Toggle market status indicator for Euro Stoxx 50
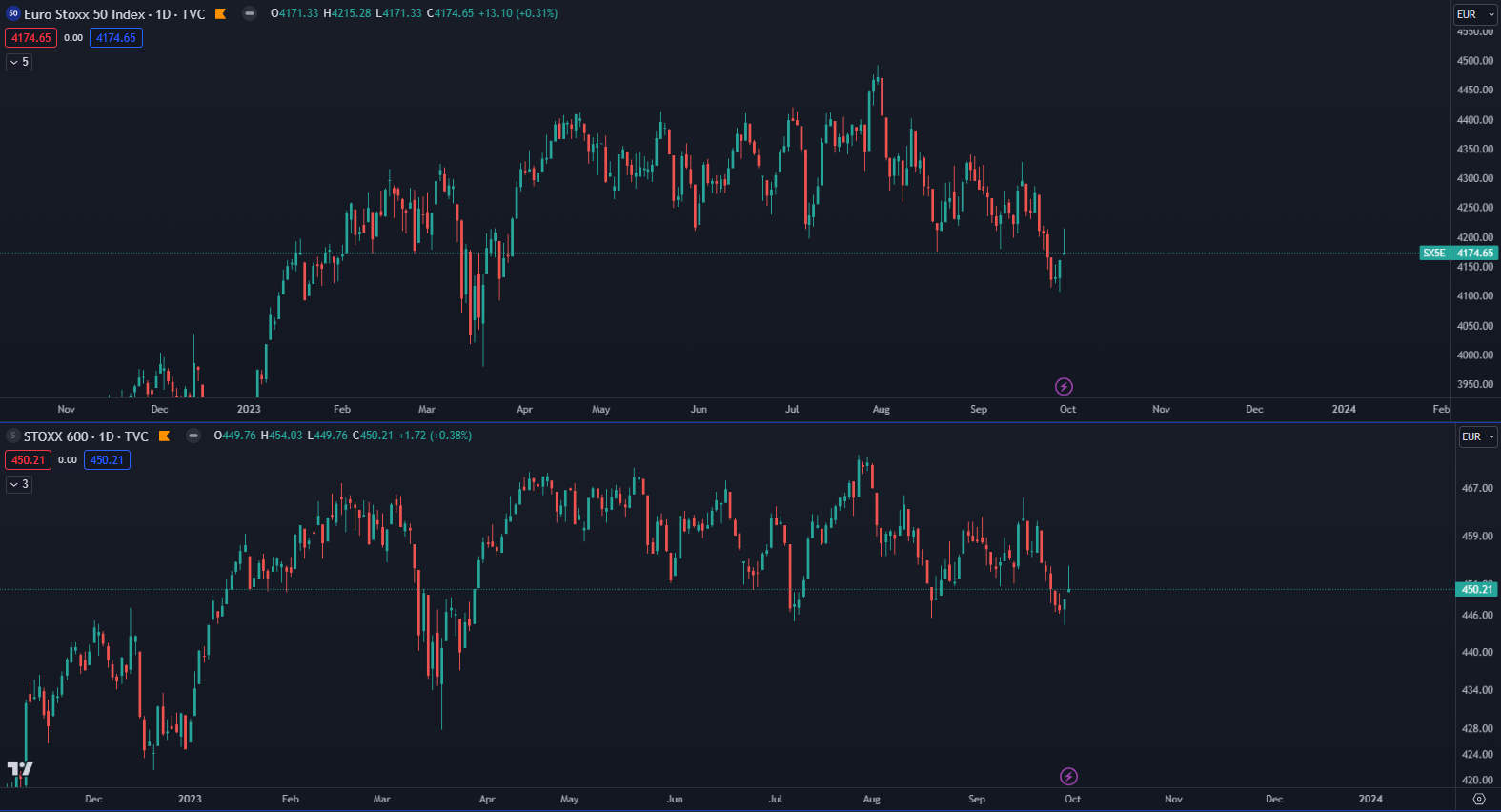This screenshot has height=812, width=1501. tap(249, 13)
